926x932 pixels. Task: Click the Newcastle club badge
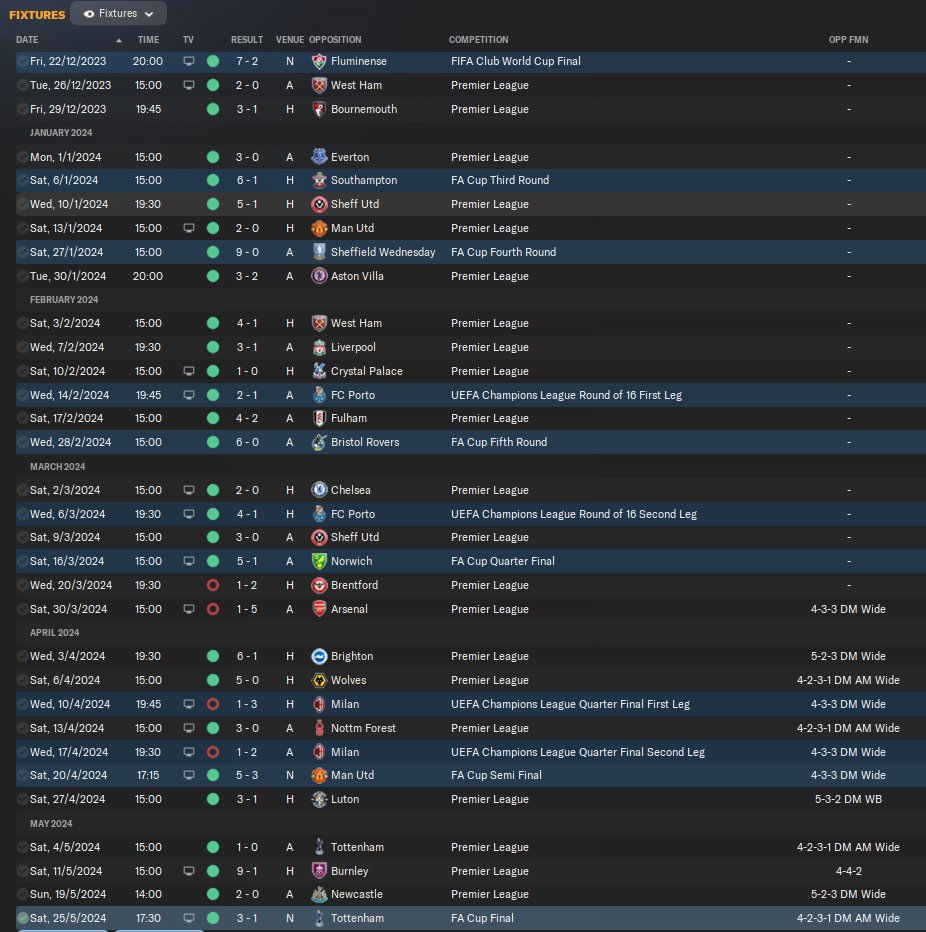click(319, 895)
